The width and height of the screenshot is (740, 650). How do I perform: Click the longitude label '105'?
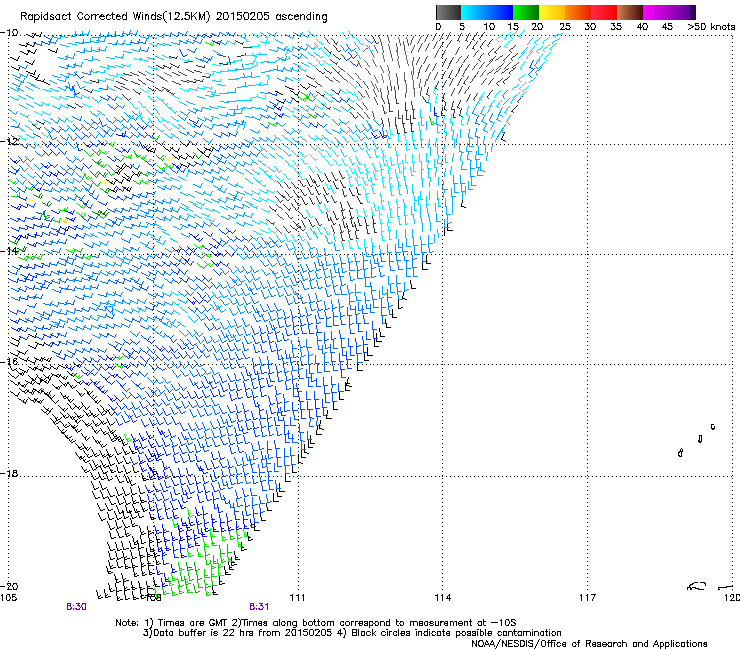tap(8, 598)
